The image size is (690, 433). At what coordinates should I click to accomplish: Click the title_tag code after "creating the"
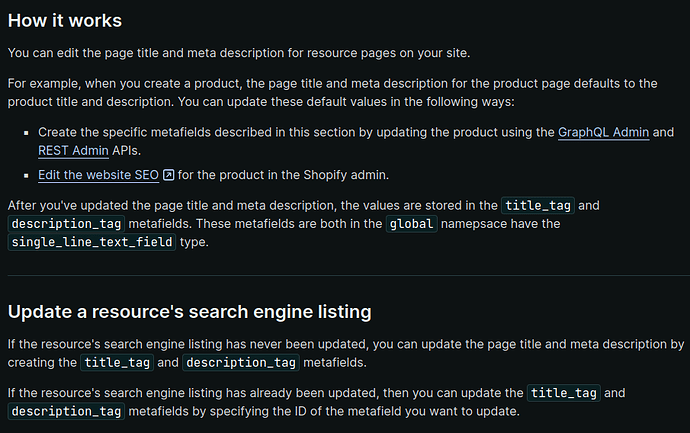coord(117,362)
